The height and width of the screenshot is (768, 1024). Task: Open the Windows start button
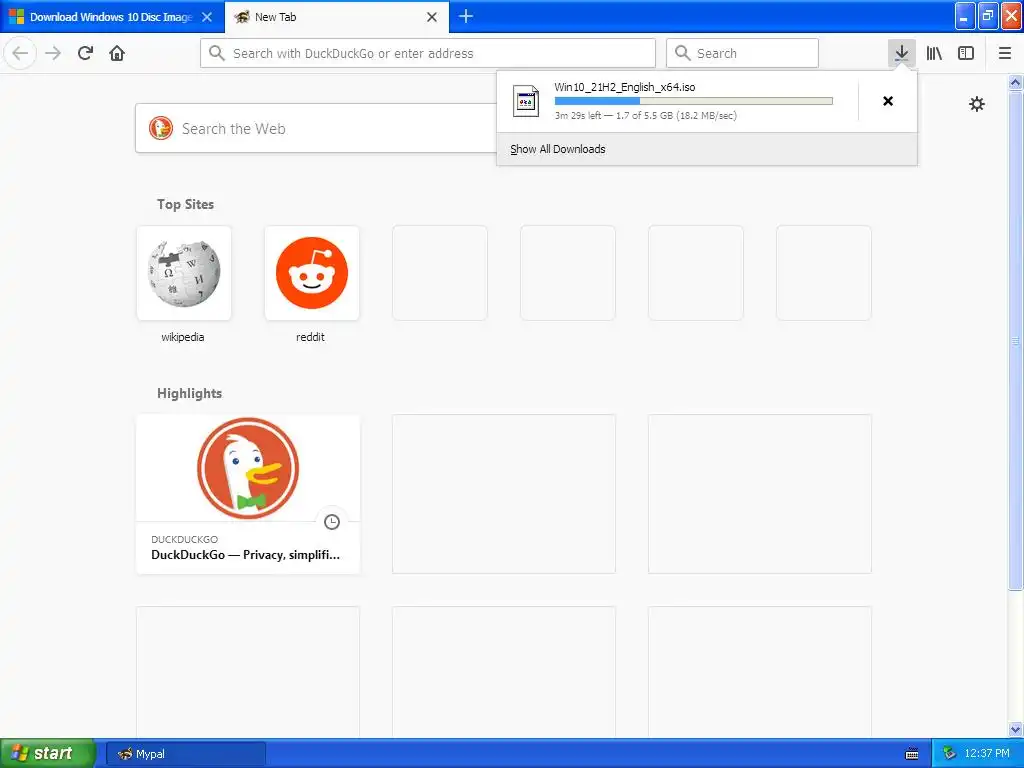coord(46,754)
